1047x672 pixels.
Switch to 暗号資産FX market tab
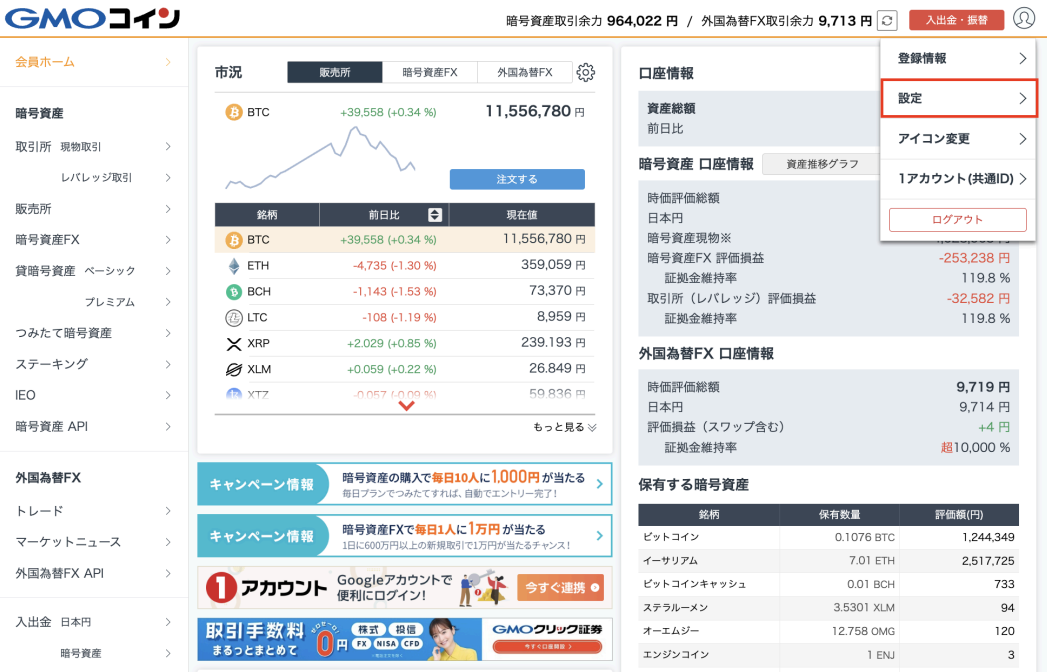click(429, 72)
